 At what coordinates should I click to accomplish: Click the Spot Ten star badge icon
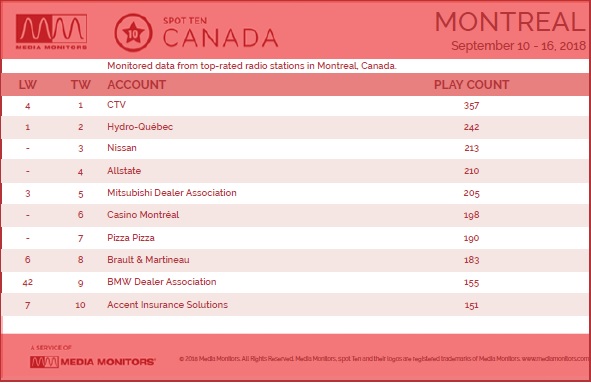[133, 33]
